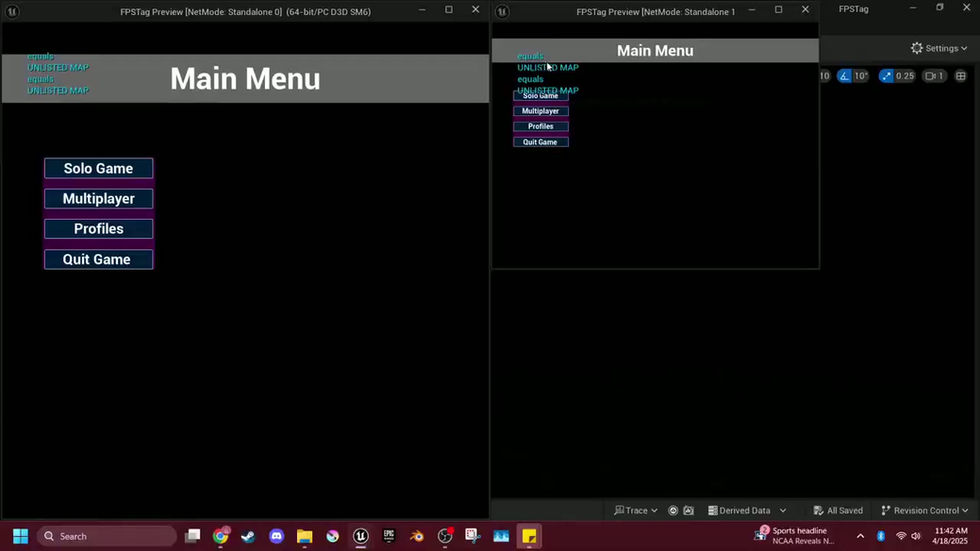Click the viewport layout grid icon
The height and width of the screenshot is (551, 980).
pos(961,76)
